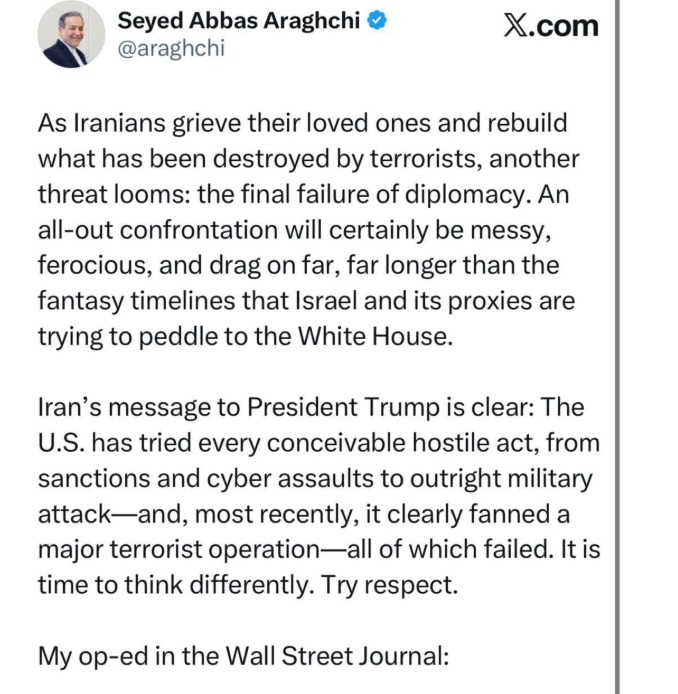The image size is (678, 694).
Task: Open Seyed Abbas Araghchi's profile photo
Action: point(71,35)
